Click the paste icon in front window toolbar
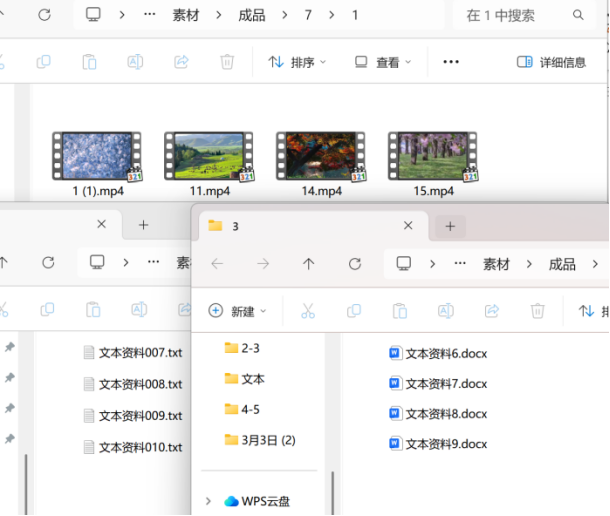 400,311
